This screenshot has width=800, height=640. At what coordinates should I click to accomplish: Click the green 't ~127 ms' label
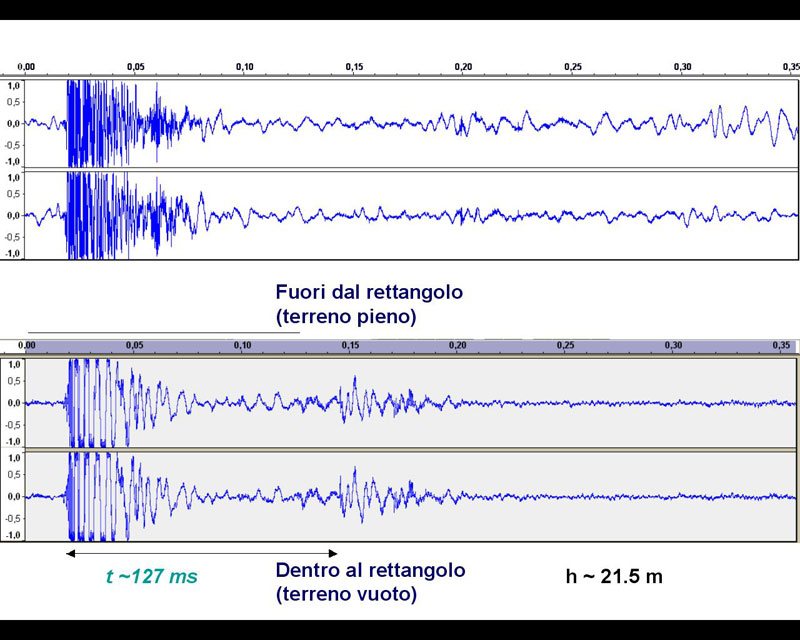(152, 577)
